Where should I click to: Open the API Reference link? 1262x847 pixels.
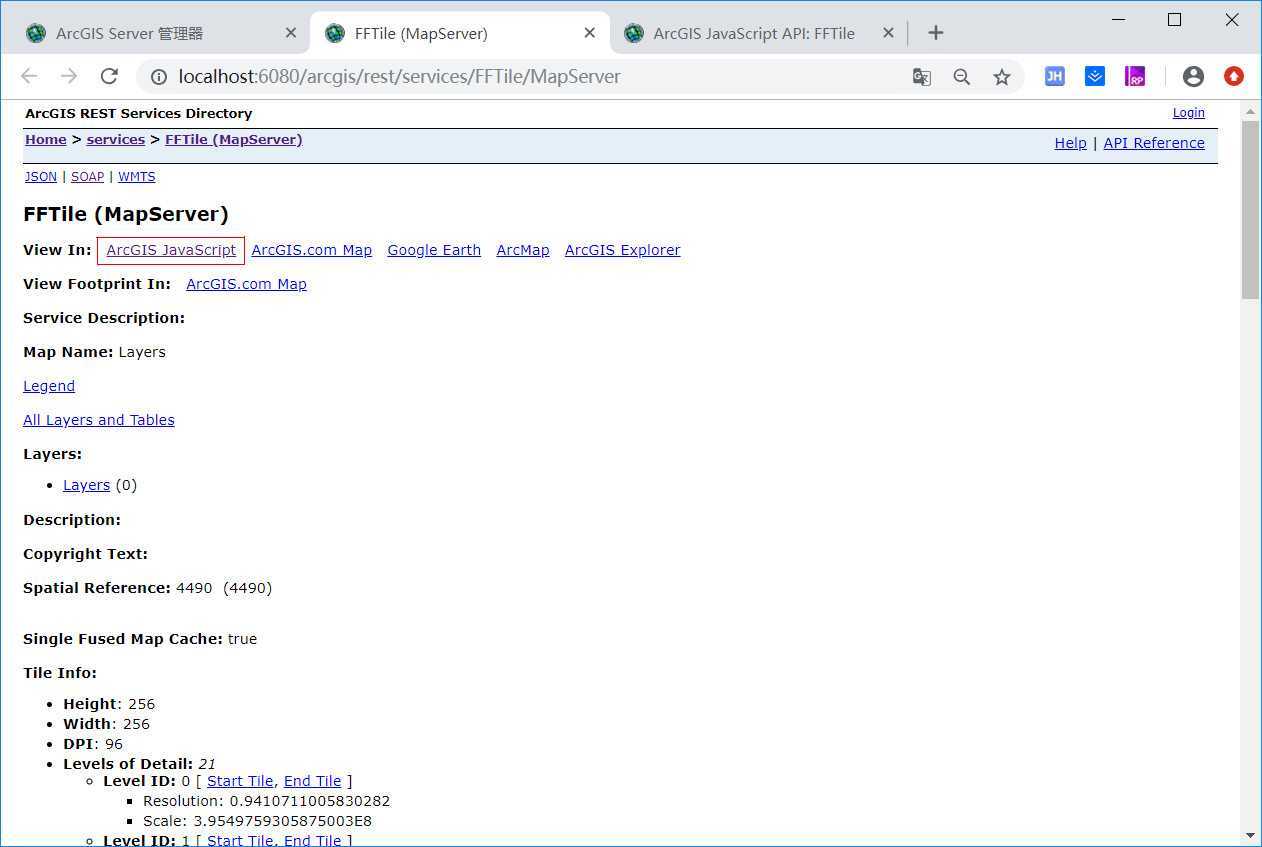pyautogui.click(x=1154, y=143)
